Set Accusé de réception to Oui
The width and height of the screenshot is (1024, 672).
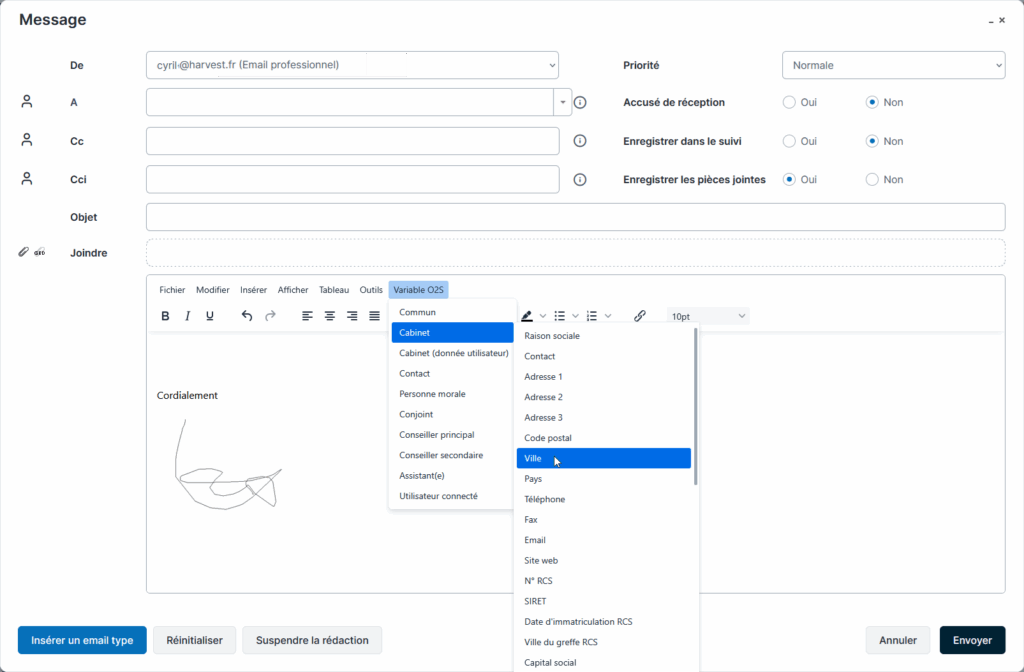pyautogui.click(x=789, y=102)
